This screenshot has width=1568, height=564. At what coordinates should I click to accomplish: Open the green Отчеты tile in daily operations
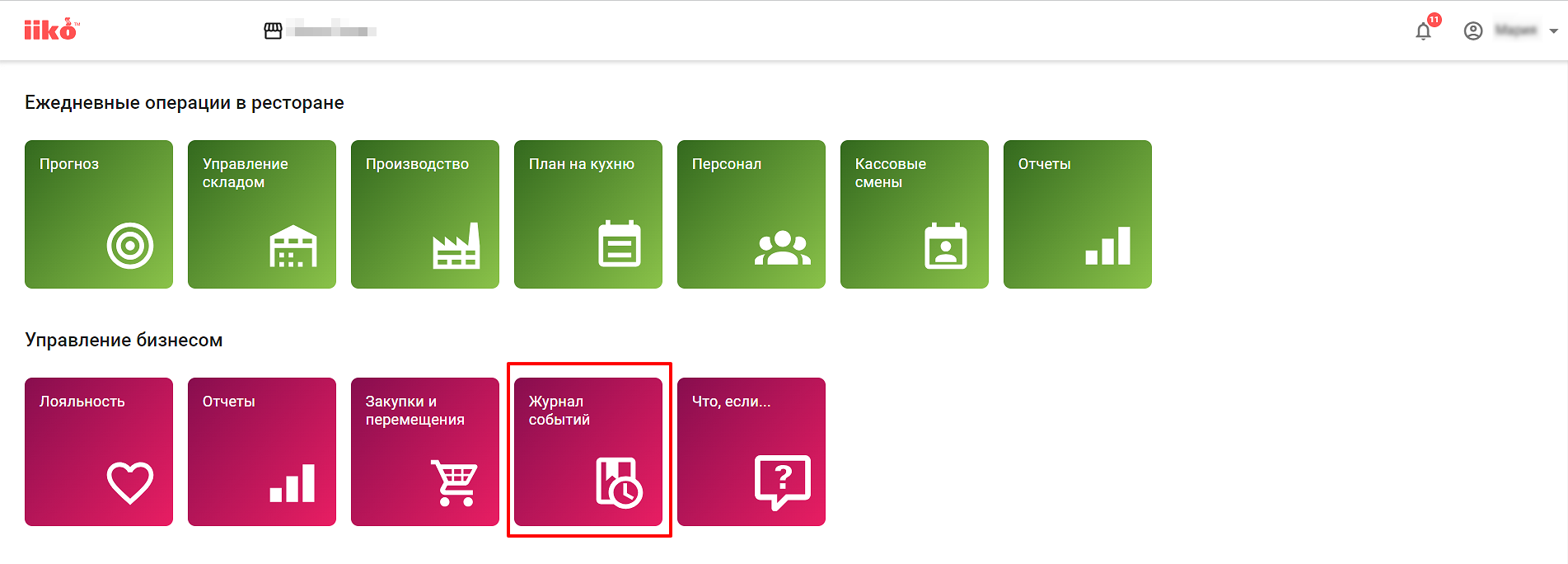[x=1078, y=214]
